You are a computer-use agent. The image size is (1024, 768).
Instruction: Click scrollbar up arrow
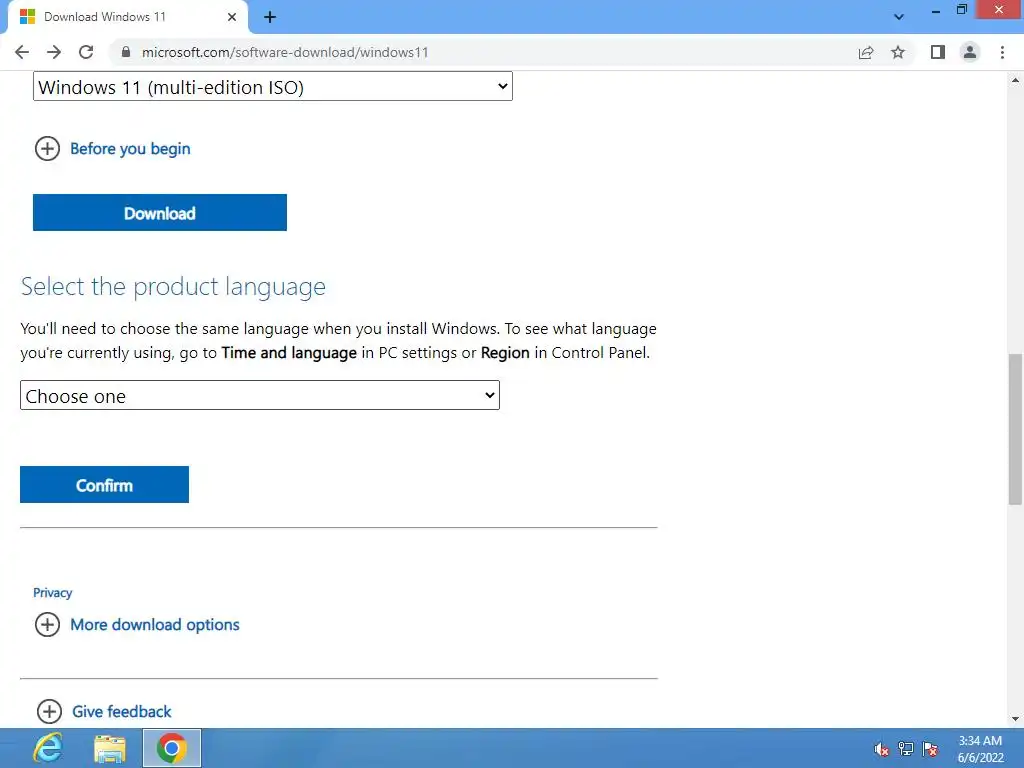tap(1015, 80)
